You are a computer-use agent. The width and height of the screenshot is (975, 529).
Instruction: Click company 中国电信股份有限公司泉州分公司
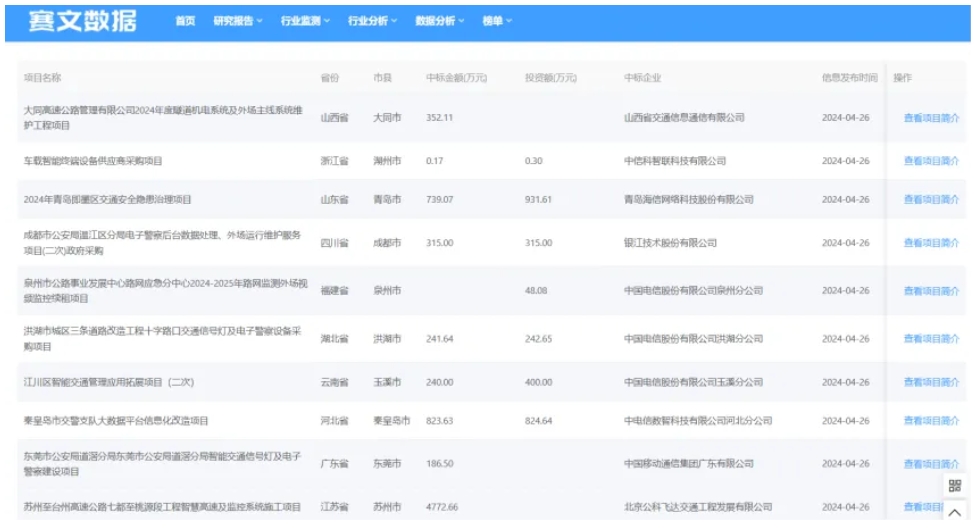coord(693,290)
